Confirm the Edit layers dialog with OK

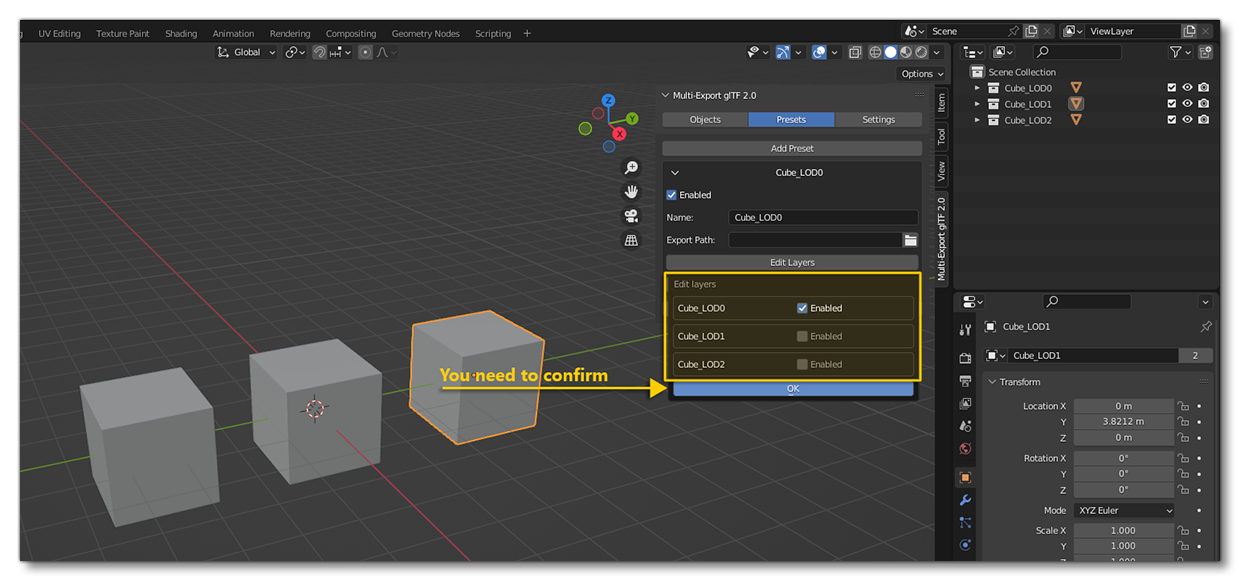[792, 388]
